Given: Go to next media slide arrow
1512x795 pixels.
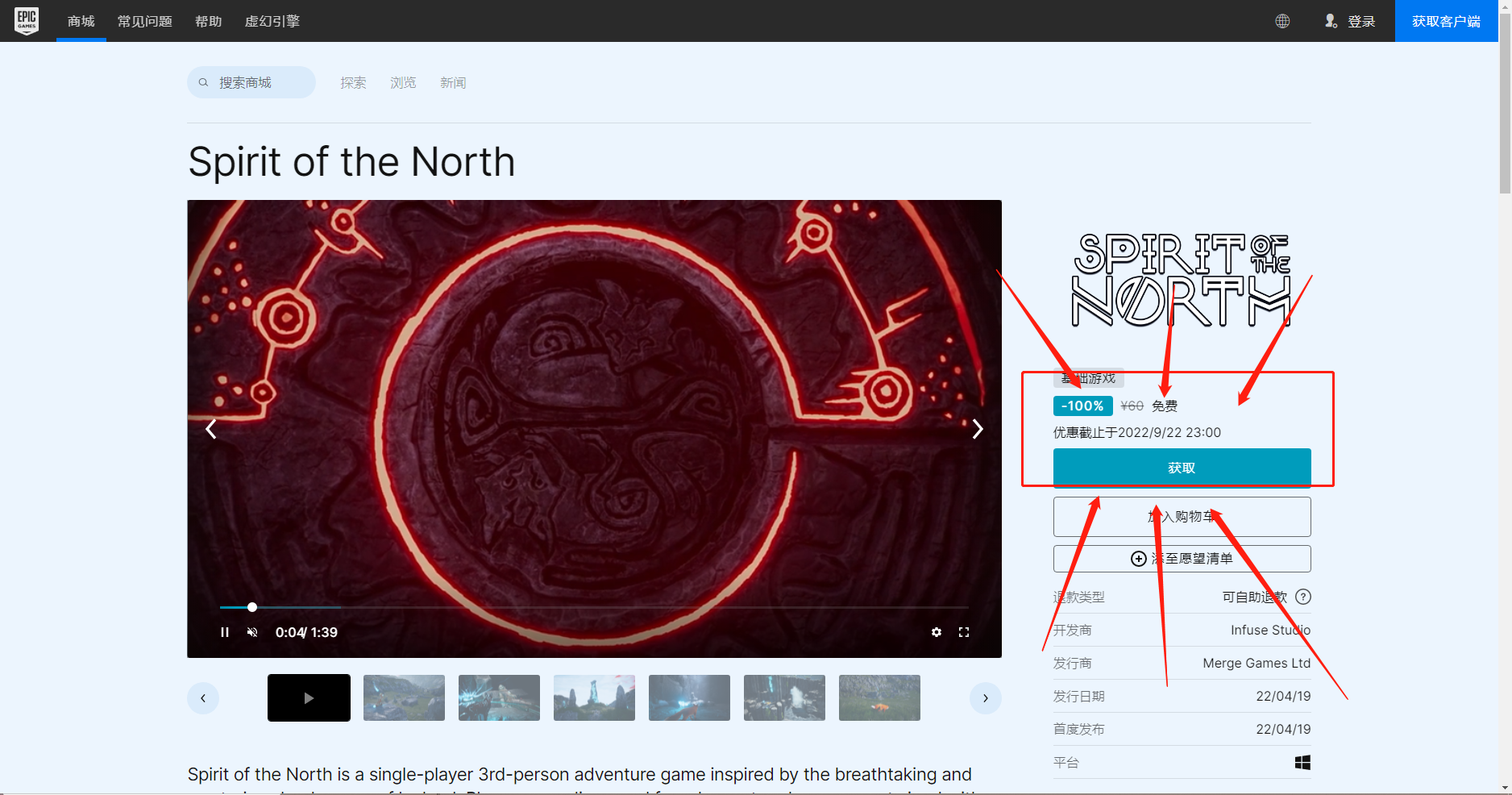Looking at the screenshot, I should click(977, 429).
